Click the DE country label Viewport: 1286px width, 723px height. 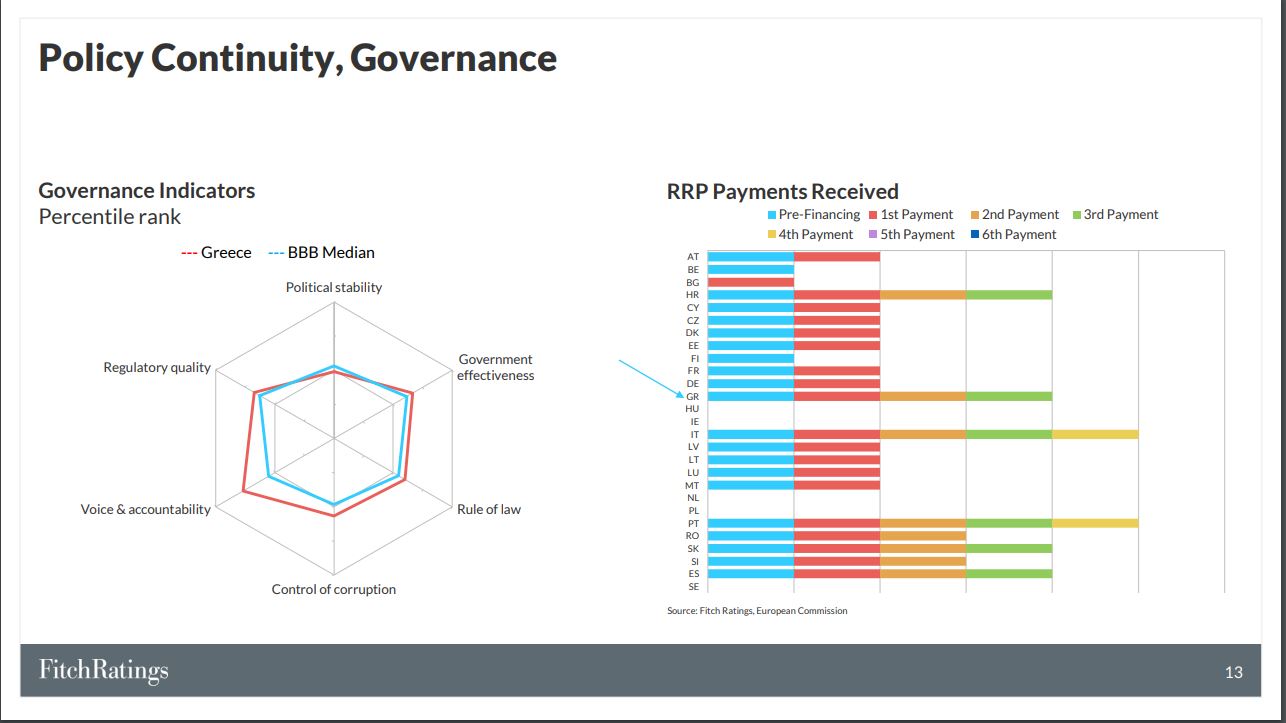point(693,384)
